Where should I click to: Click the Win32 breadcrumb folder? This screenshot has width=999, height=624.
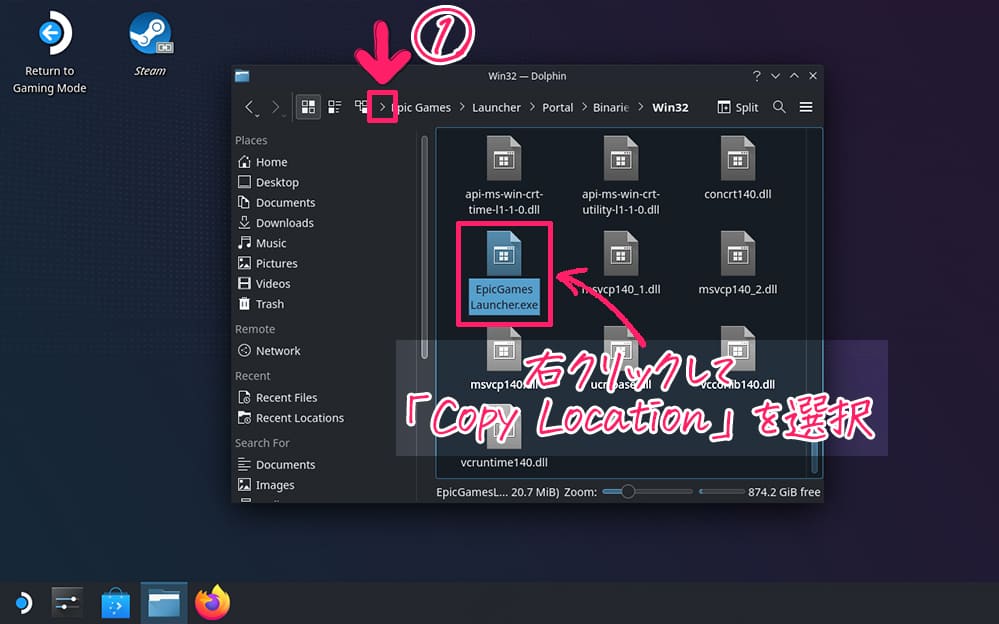coord(670,107)
